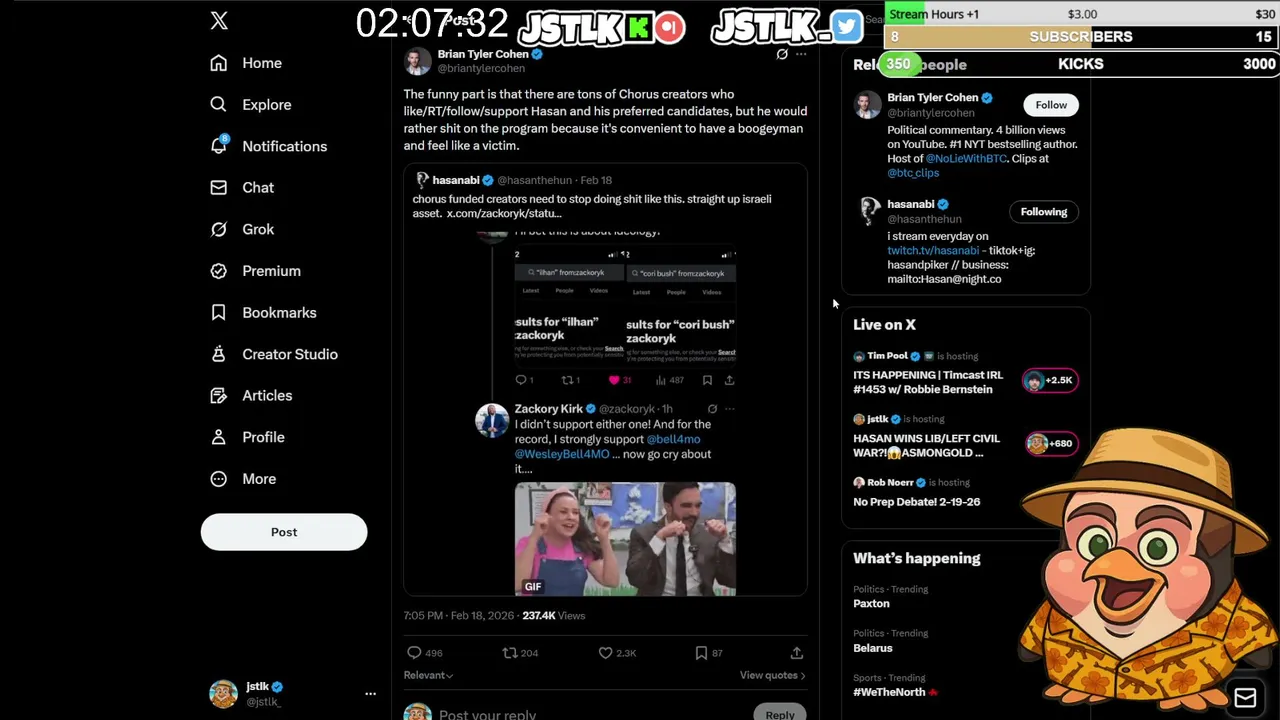Repost the main post

tap(509, 653)
